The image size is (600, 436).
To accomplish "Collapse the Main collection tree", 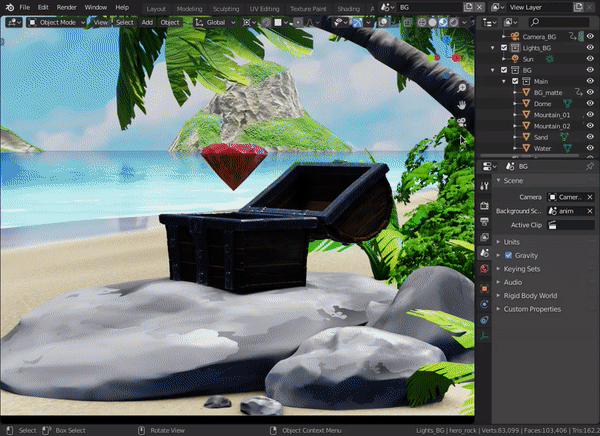I will tap(504, 81).
